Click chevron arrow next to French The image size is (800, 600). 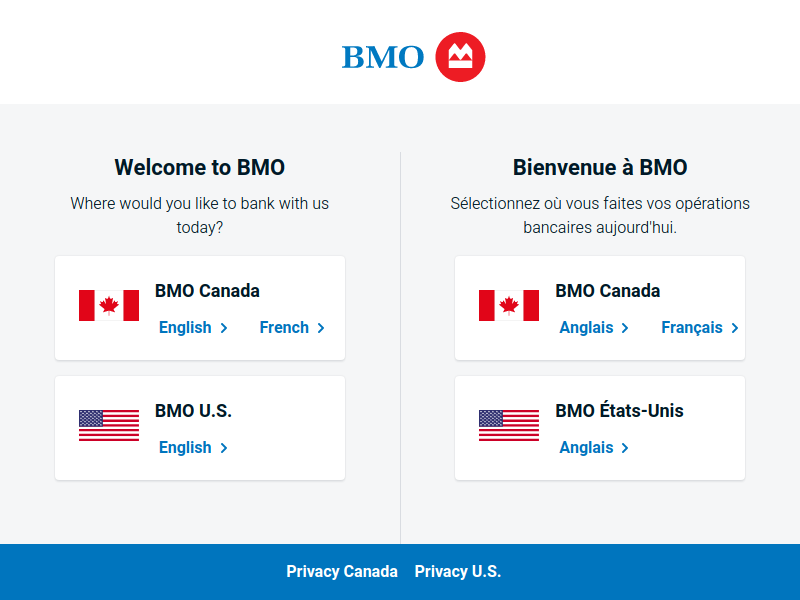coord(321,328)
